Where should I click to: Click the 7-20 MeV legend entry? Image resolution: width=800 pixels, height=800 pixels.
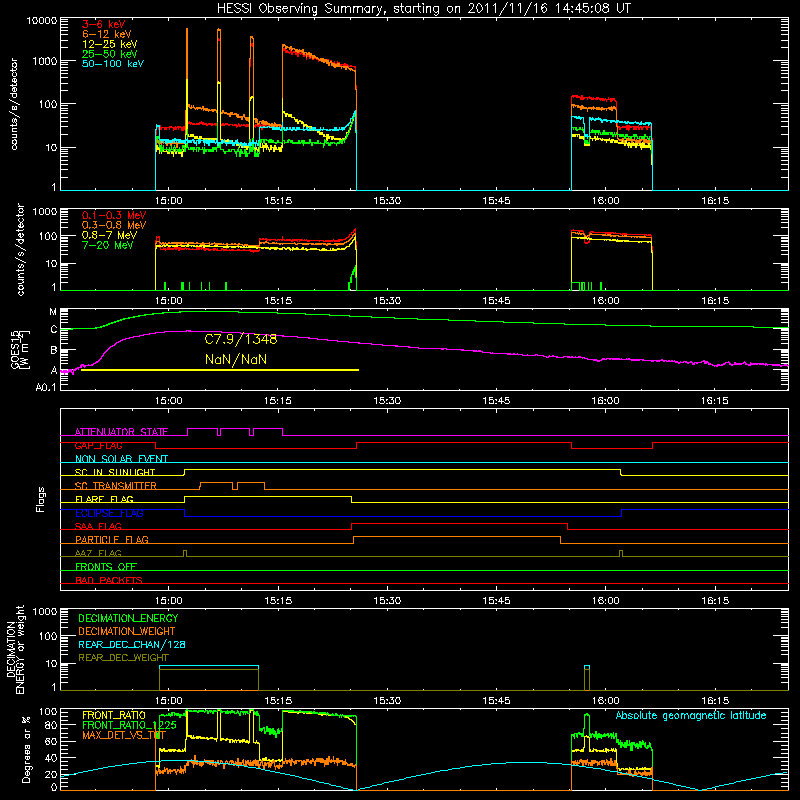tap(108, 245)
